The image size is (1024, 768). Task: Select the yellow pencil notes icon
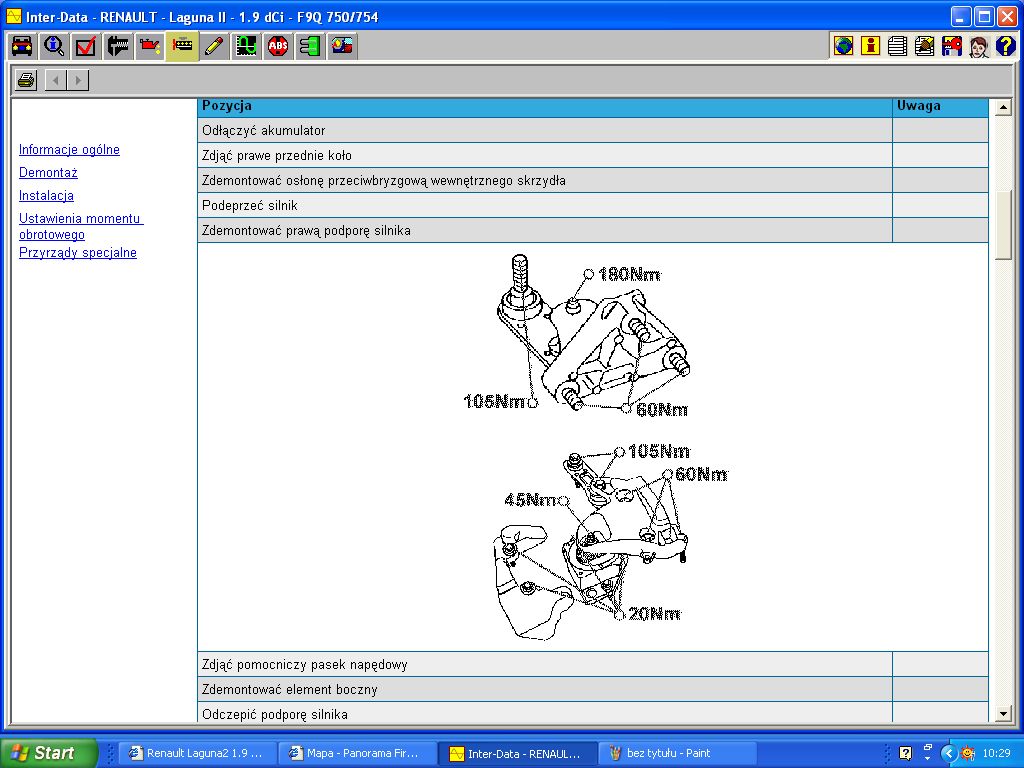214,46
